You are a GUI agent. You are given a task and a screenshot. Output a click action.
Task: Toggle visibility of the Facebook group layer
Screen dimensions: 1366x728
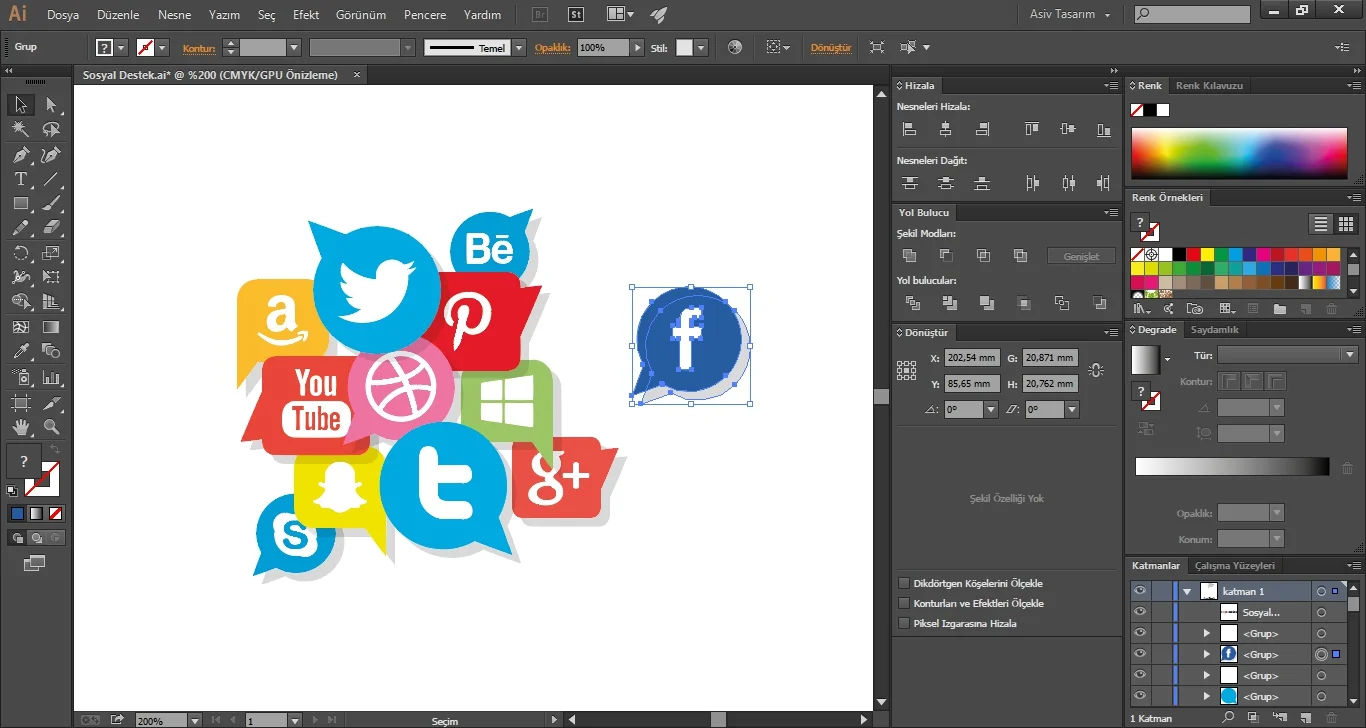1139,654
